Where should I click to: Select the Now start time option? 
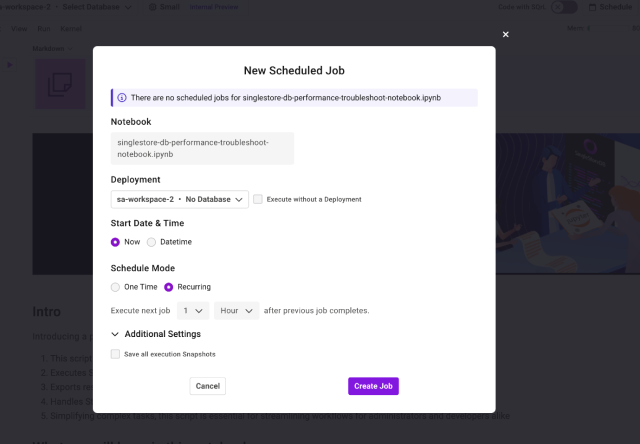point(116,242)
